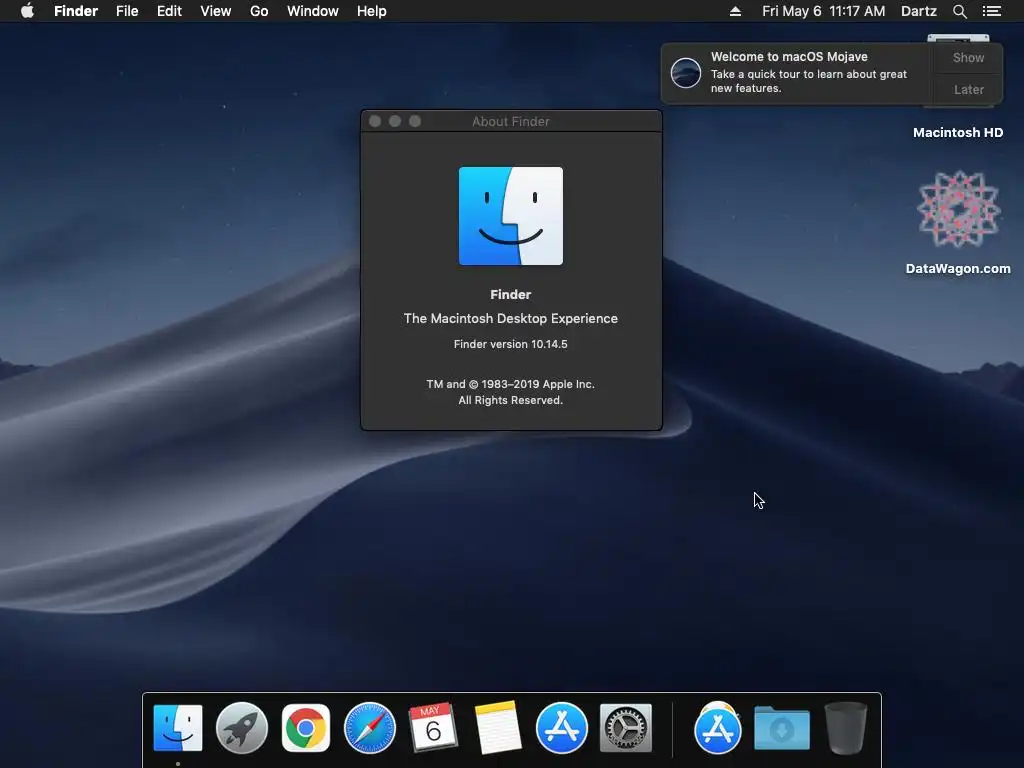Open the View menu
Viewport: 1024px width, 768px height.
click(216, 11)
